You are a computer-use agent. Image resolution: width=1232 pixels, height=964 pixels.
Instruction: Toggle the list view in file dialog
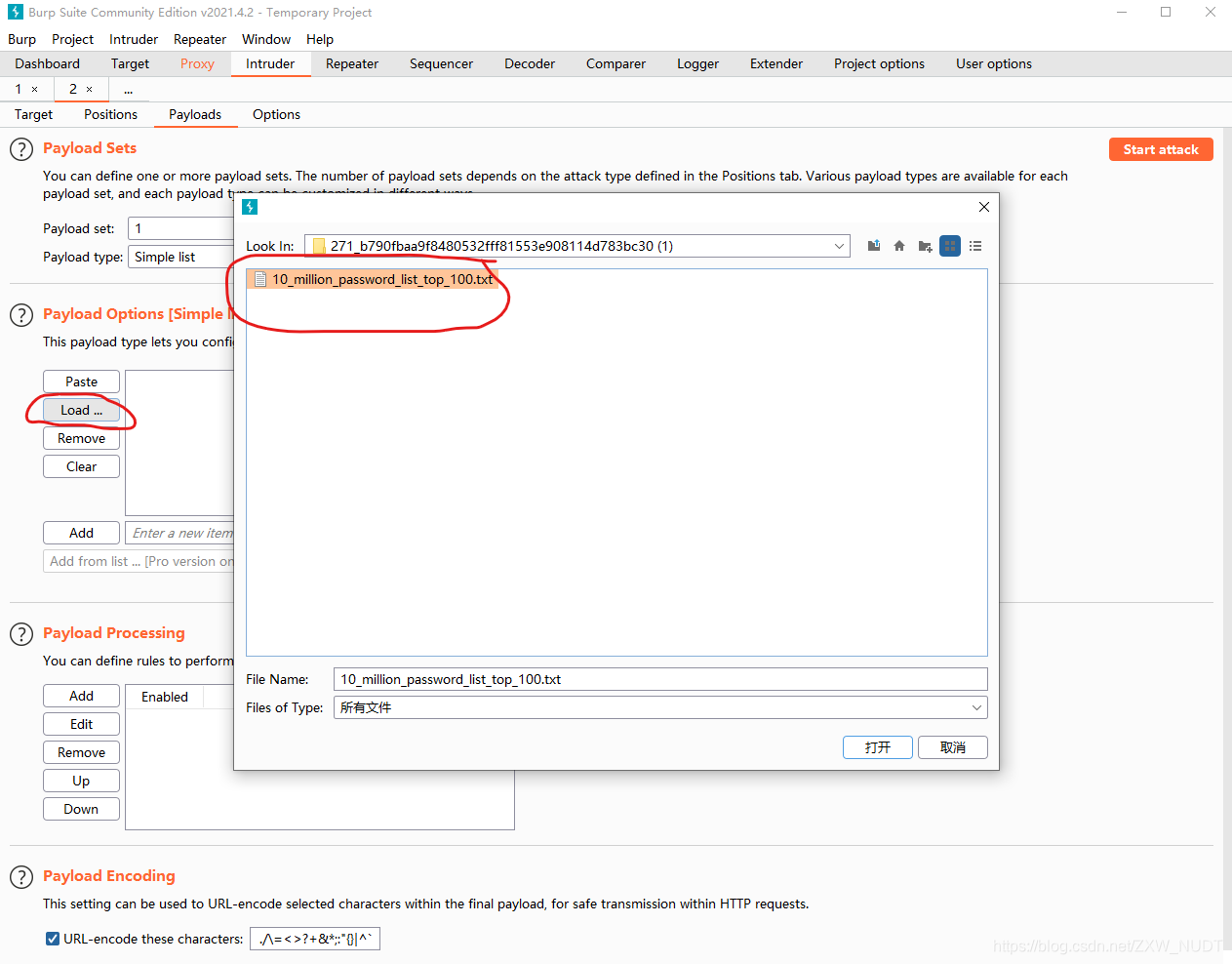click(x=974, y=245)
